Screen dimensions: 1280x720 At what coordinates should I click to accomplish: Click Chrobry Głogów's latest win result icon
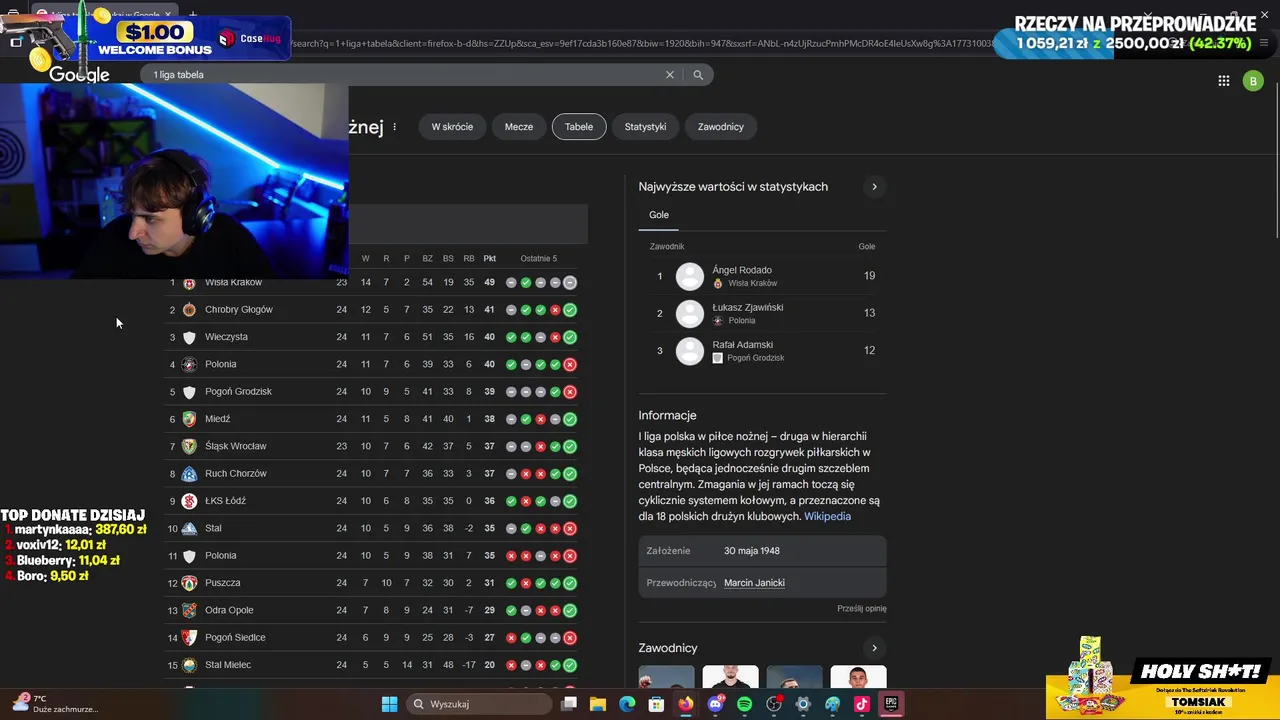(x=570, y=310)
